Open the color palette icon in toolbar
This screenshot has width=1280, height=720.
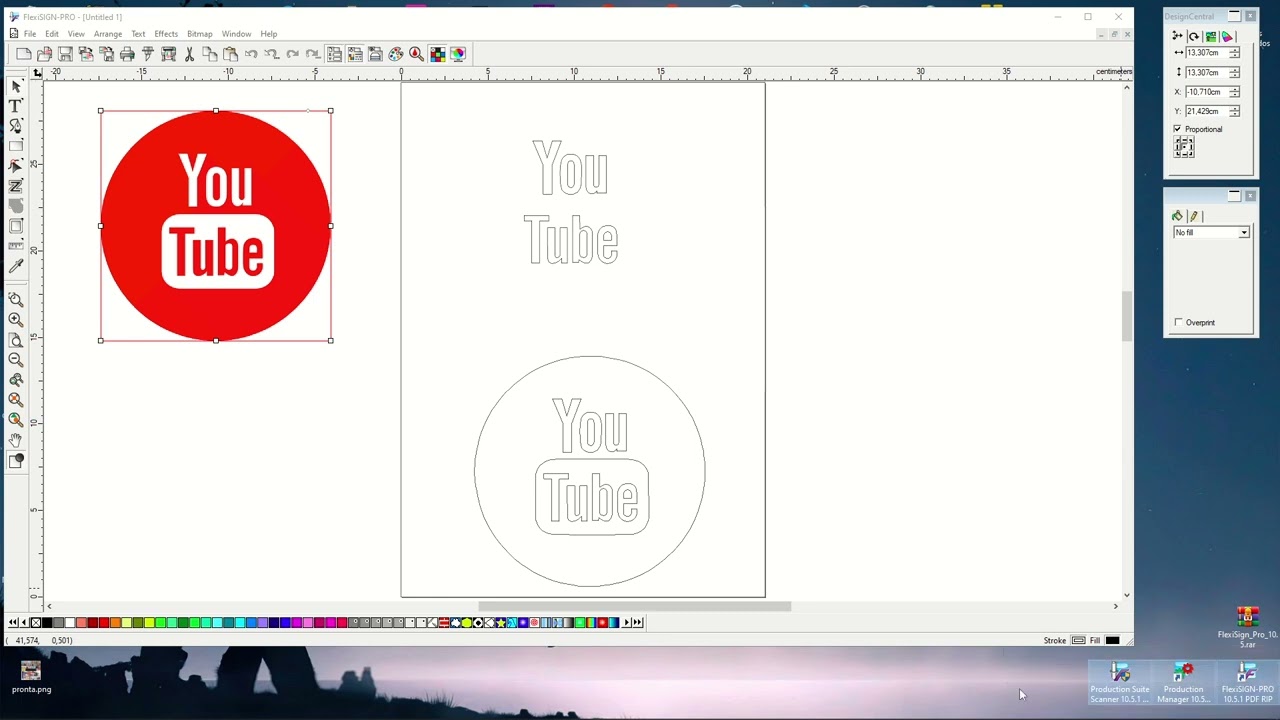click(x=396, y=54)
